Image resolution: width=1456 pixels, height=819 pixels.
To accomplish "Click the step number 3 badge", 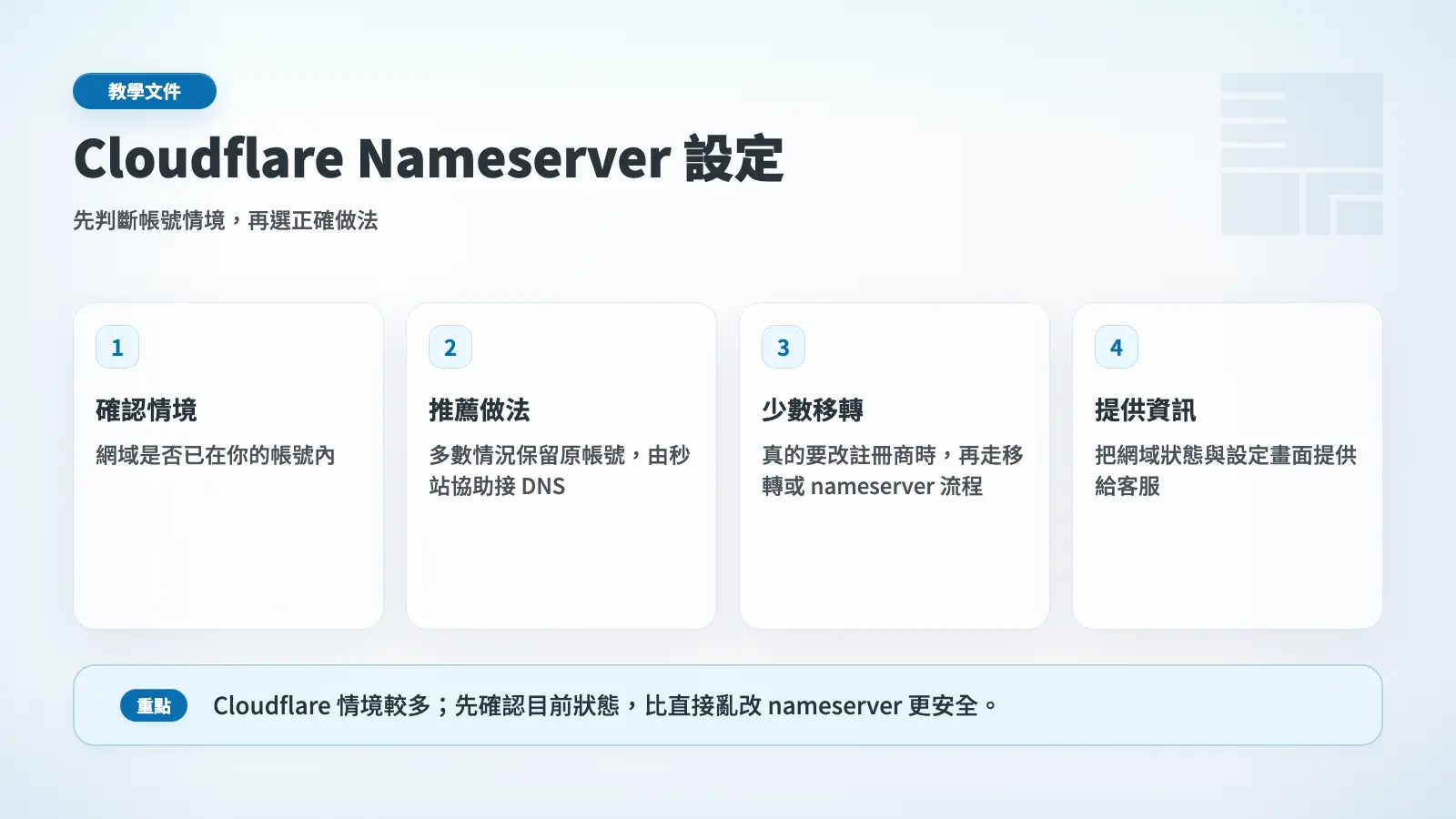I will [x=784, y=347].
